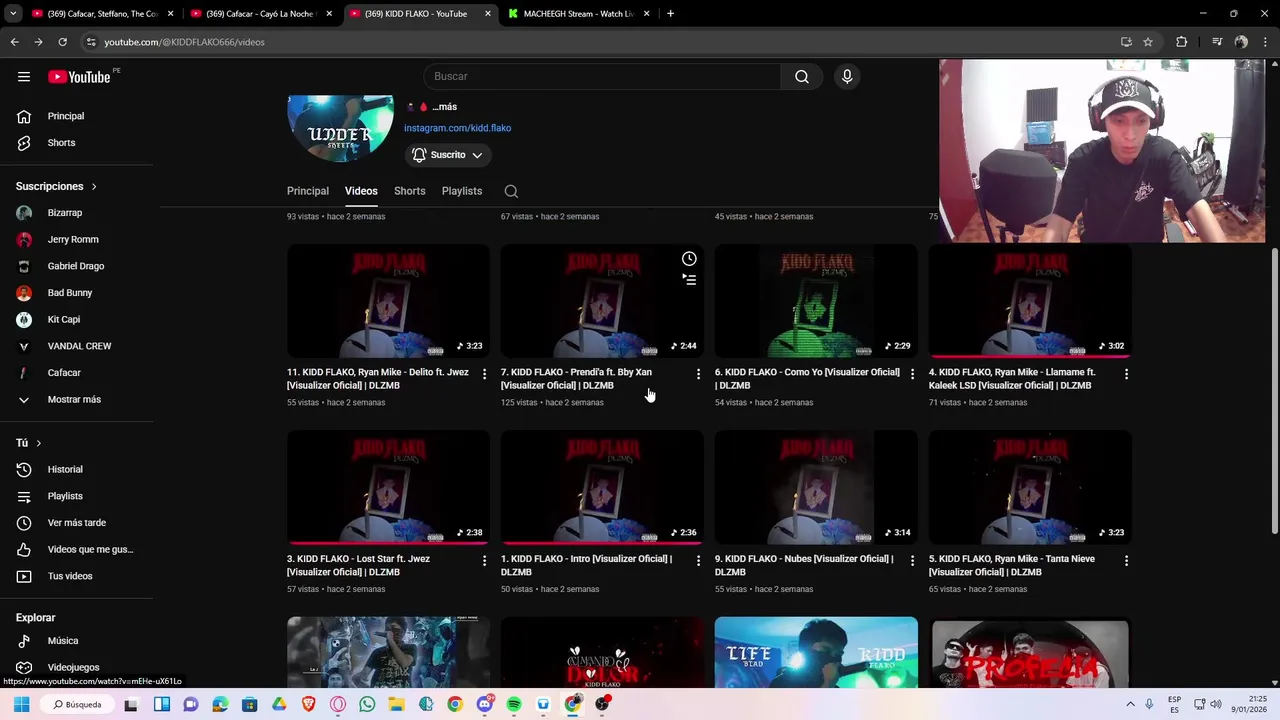Click the add to queue icon on Prendi'a thumbnail
1280x720 pixels.
pos(689,280)
